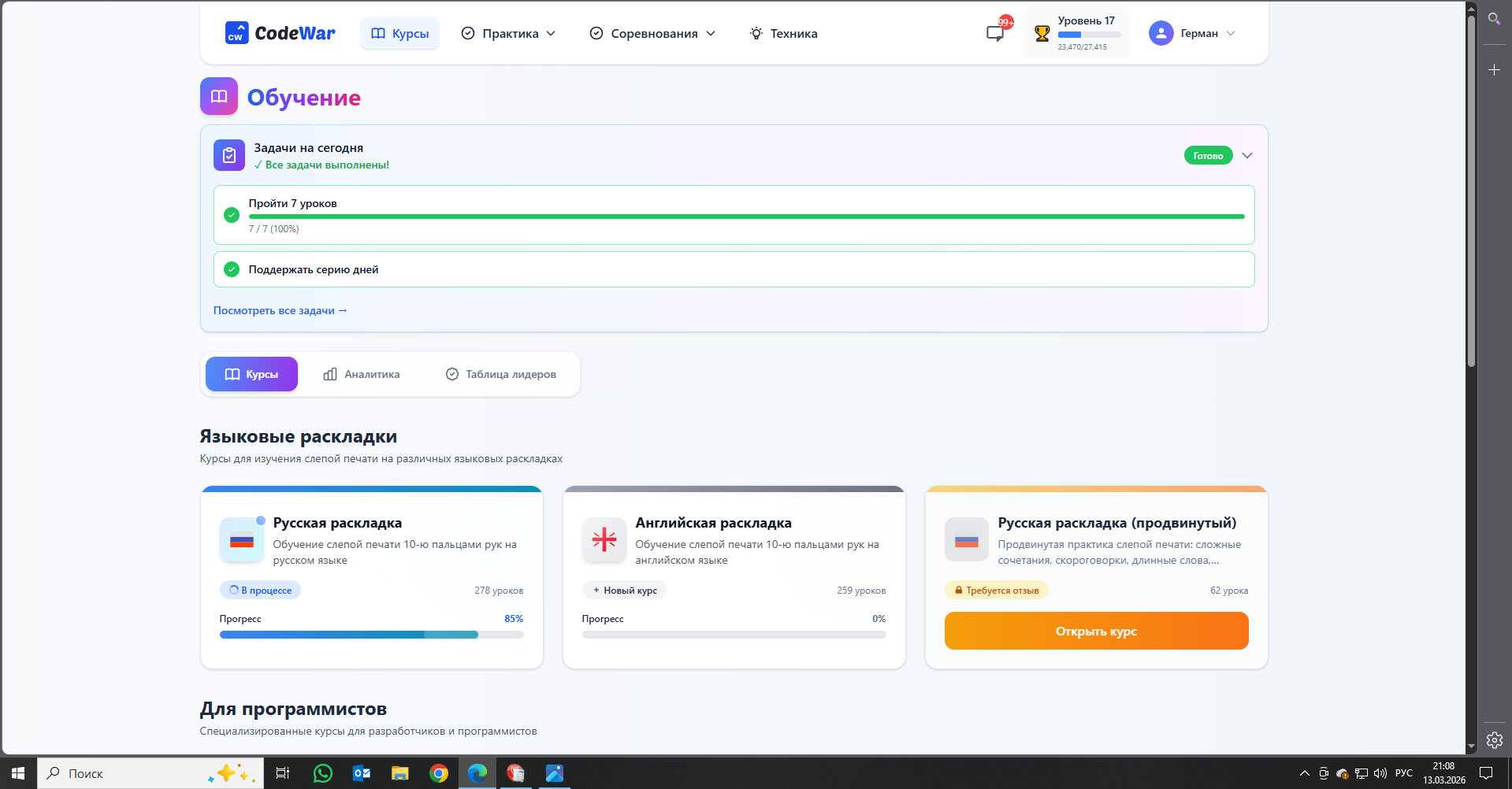Follow the 'Посмотреть все задачи' link
Image resolution: width=1512 pixels, height=789 pixels.
coord(280,310)
